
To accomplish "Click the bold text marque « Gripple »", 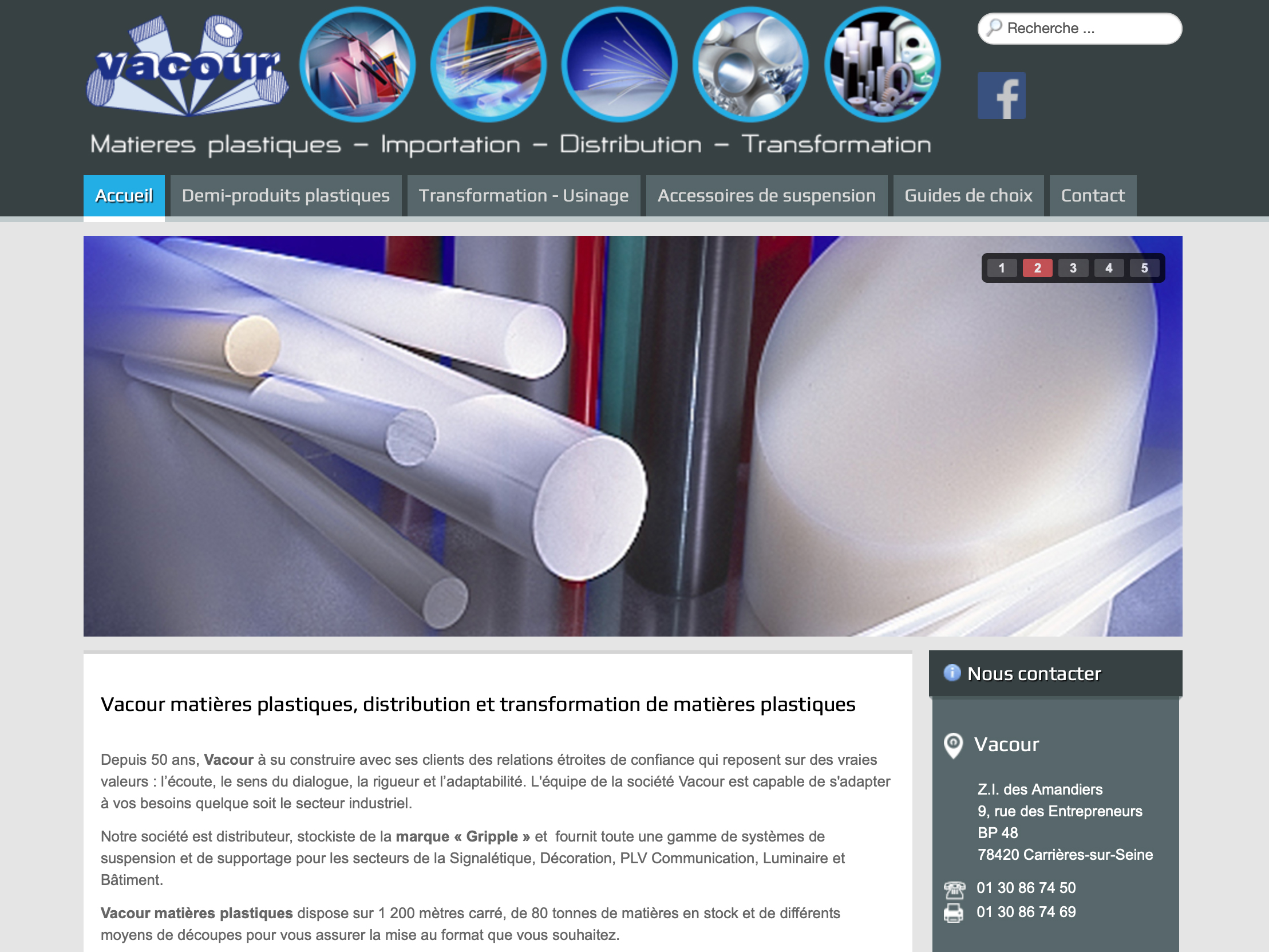I will 462,837.
